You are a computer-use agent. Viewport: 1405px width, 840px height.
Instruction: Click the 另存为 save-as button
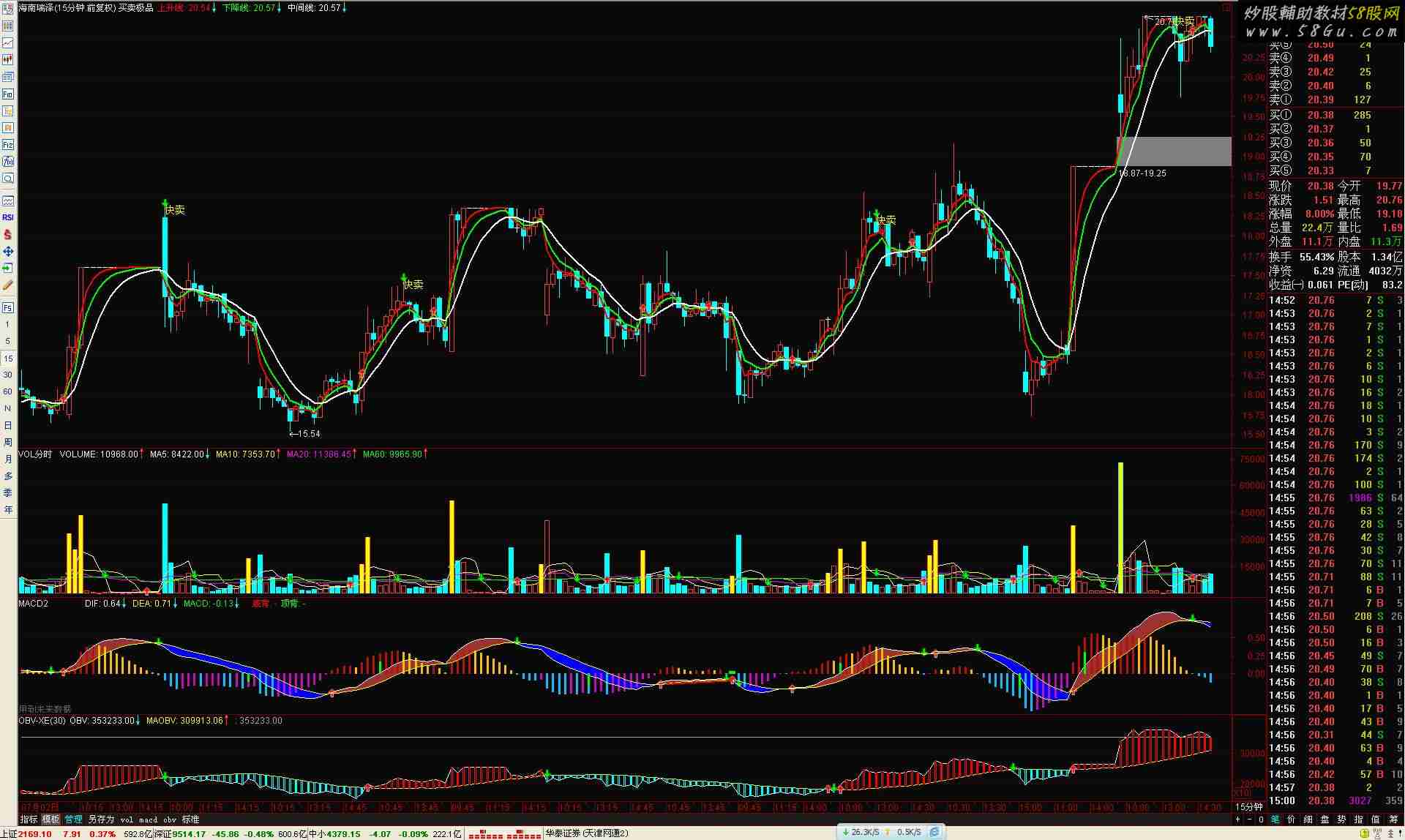[x=101, y=820]
